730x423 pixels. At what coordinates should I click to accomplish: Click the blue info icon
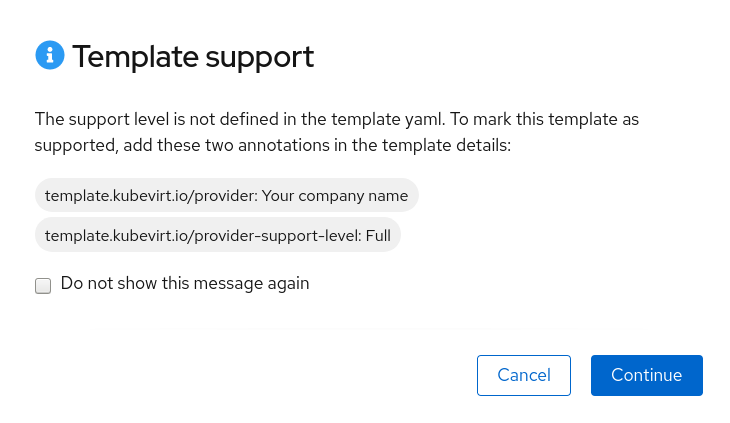49,56
